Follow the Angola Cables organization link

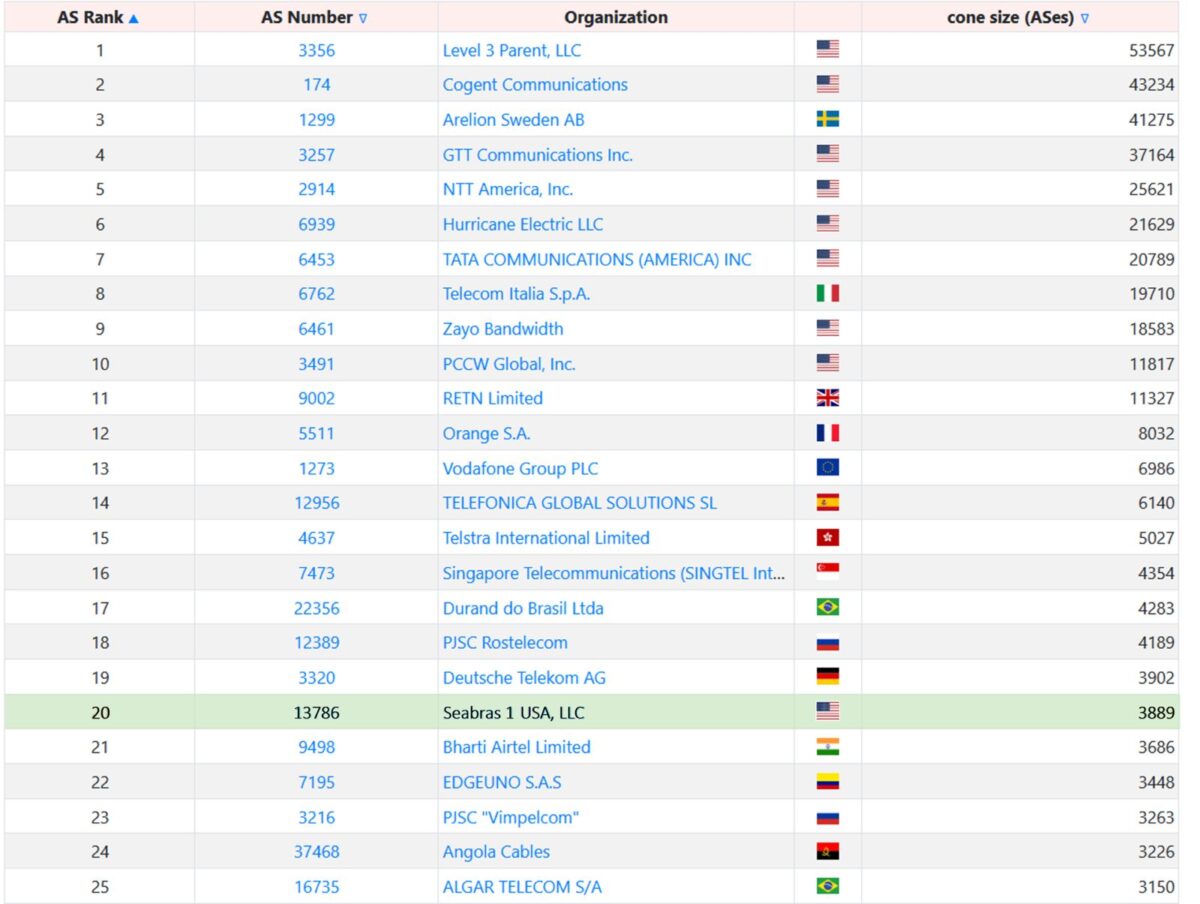496,852
